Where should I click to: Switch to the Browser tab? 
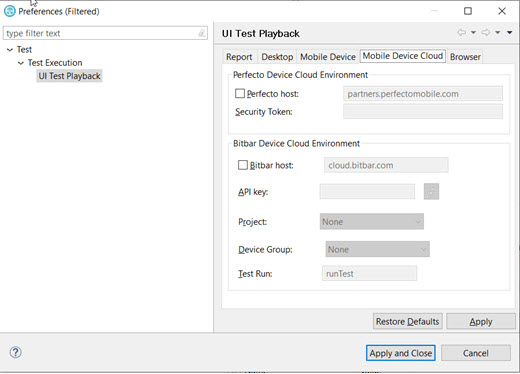point(465,57)
